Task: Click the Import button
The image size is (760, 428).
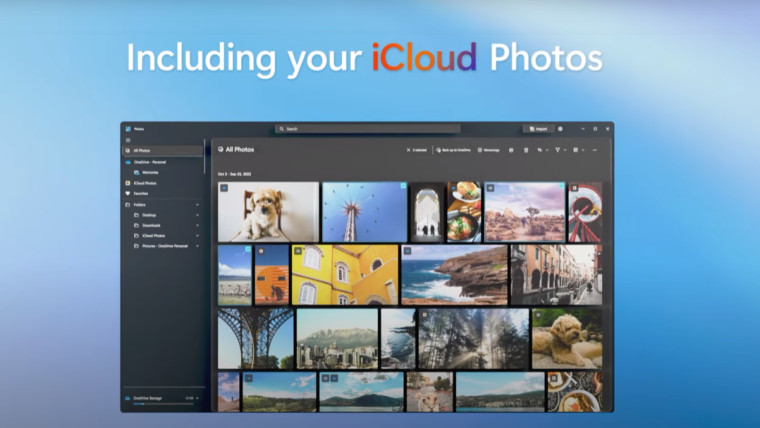Action: pos(537,129)
